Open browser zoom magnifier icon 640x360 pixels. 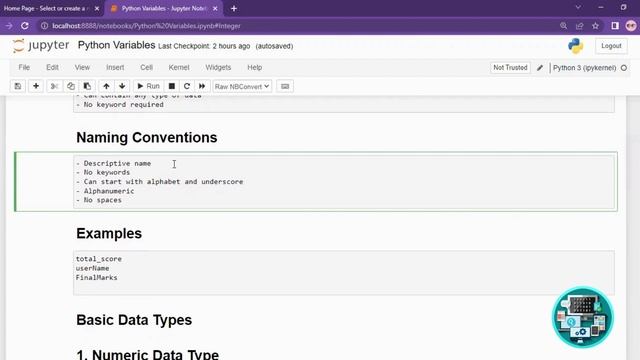click(564, 26)
